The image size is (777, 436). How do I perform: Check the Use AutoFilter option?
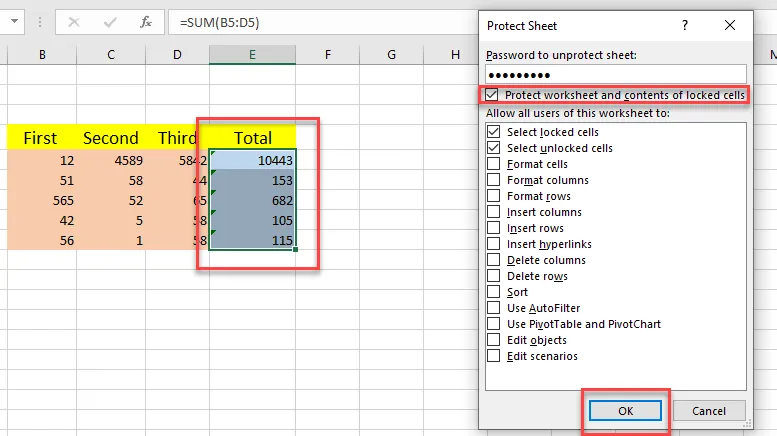pyautogui.click(x=493, y=308)
